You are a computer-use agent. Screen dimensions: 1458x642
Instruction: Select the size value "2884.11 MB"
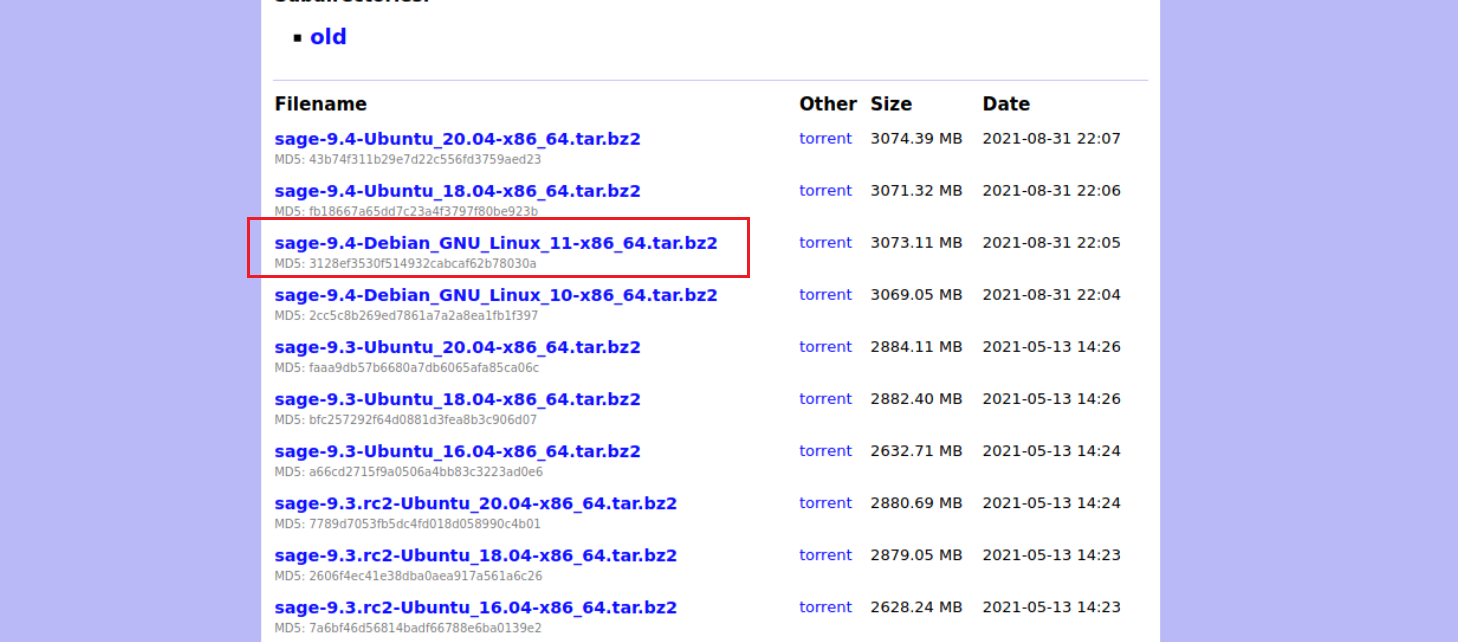coord(917,346)
